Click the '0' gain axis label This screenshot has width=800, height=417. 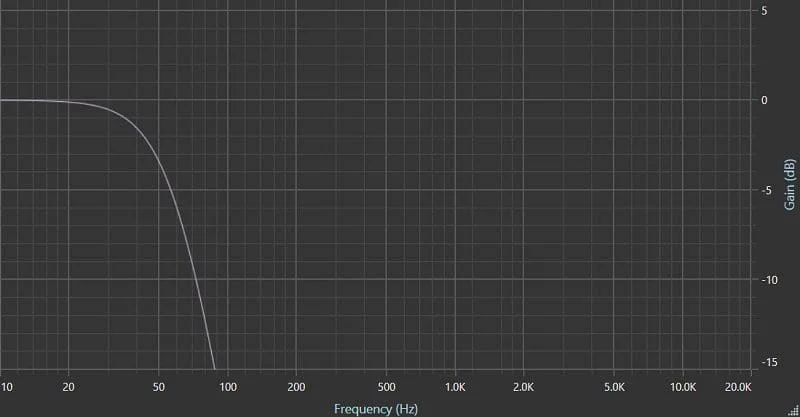pyautogui.click(x=764, y=100)
